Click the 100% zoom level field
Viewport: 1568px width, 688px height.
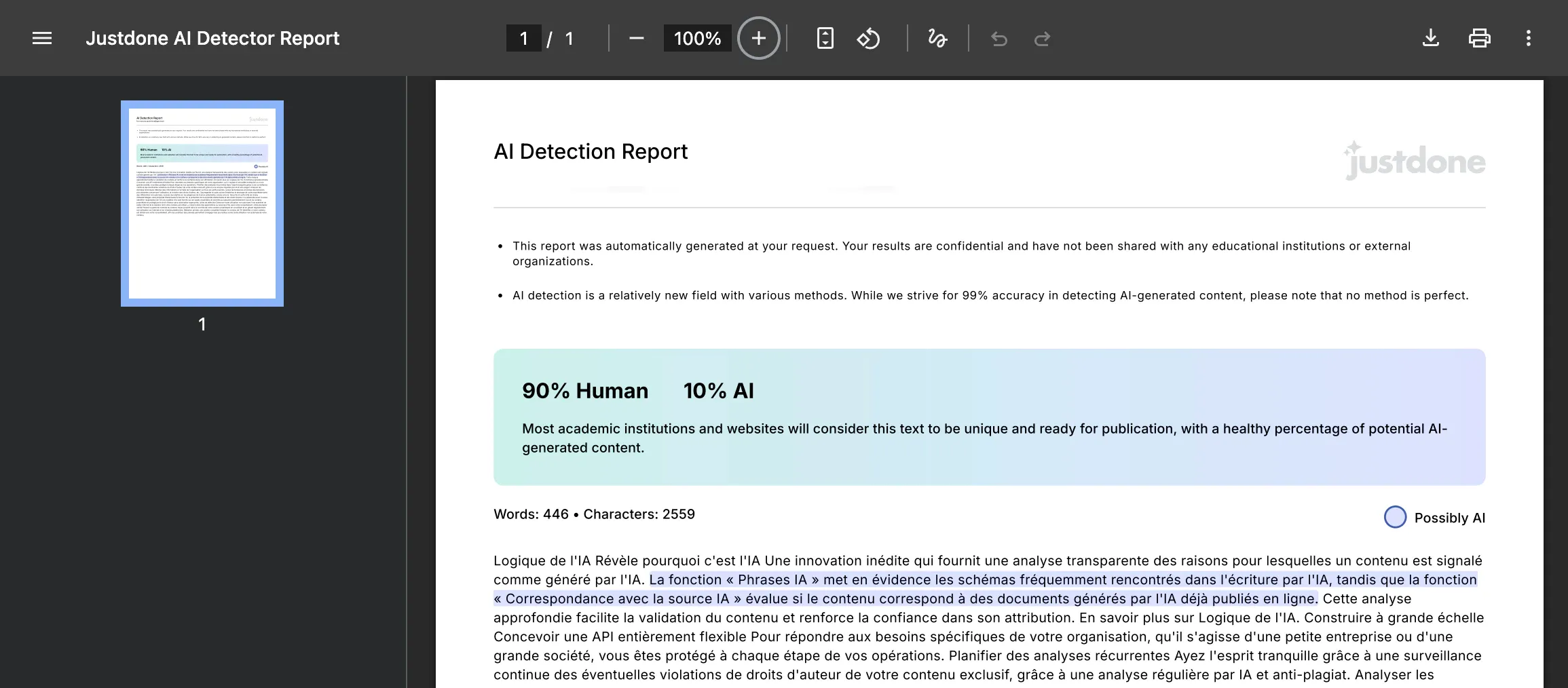pos(697,38)
